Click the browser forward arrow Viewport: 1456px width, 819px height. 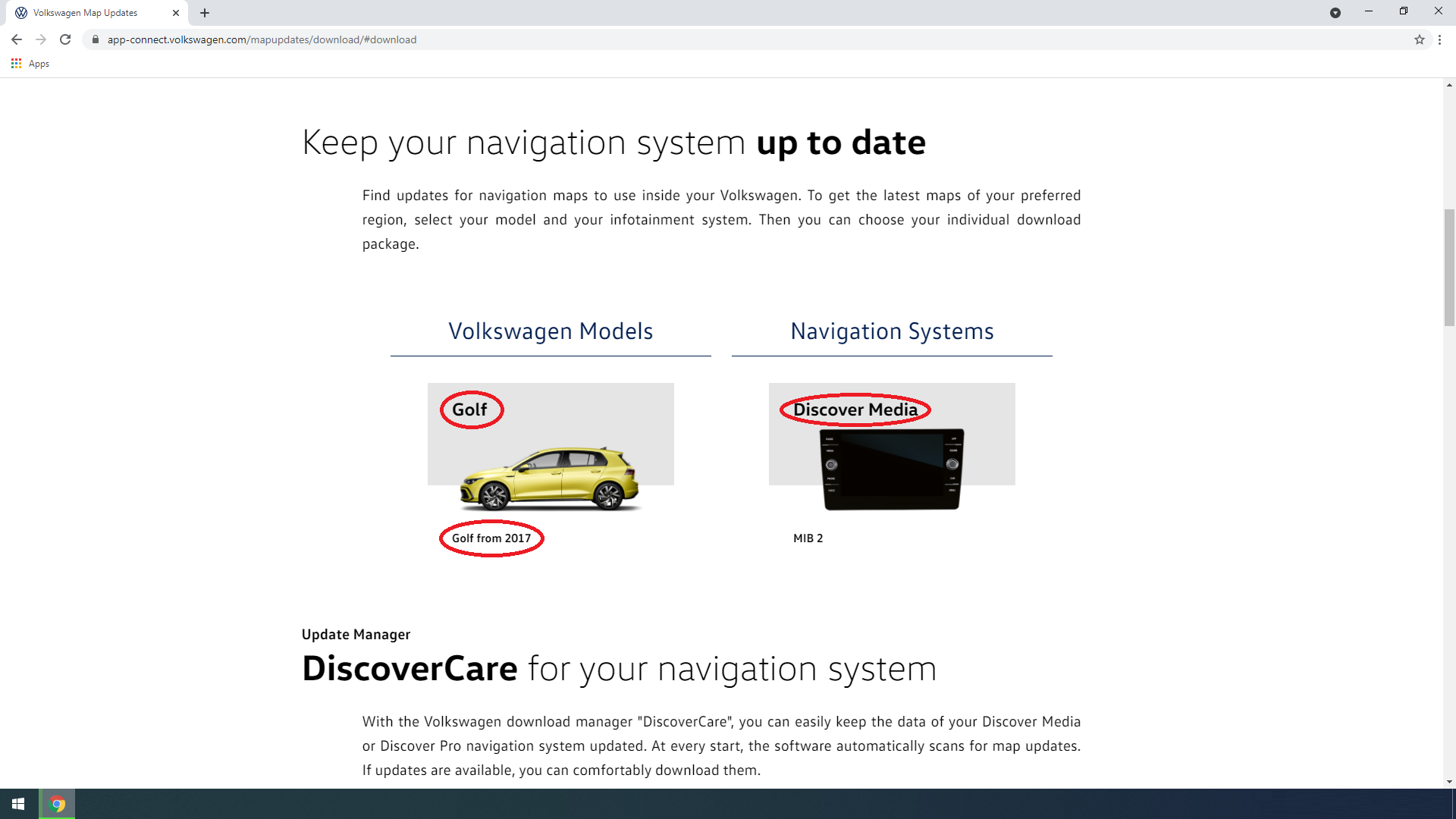41,39
